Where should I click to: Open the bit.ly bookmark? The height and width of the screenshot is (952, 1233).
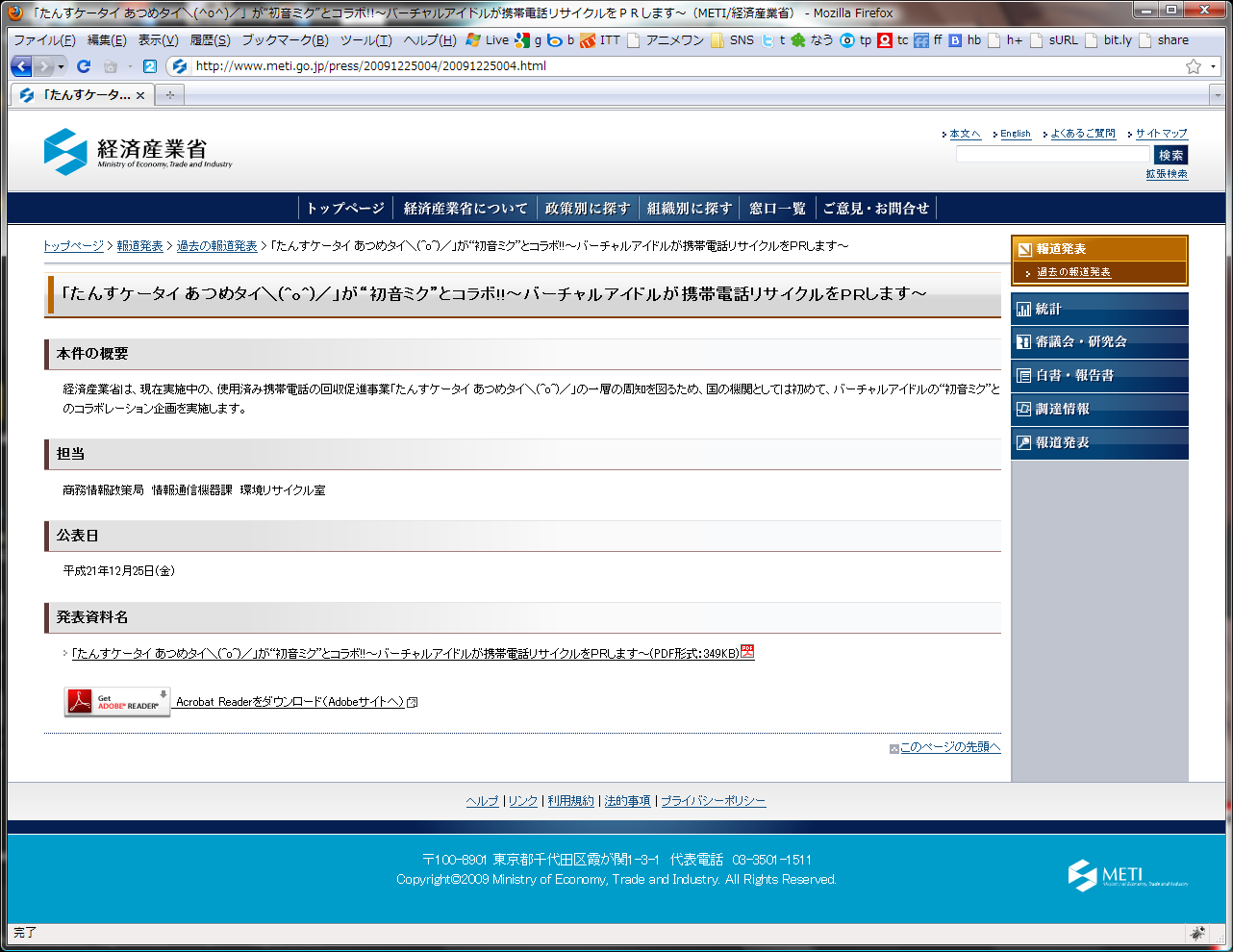coord(1109,40)
